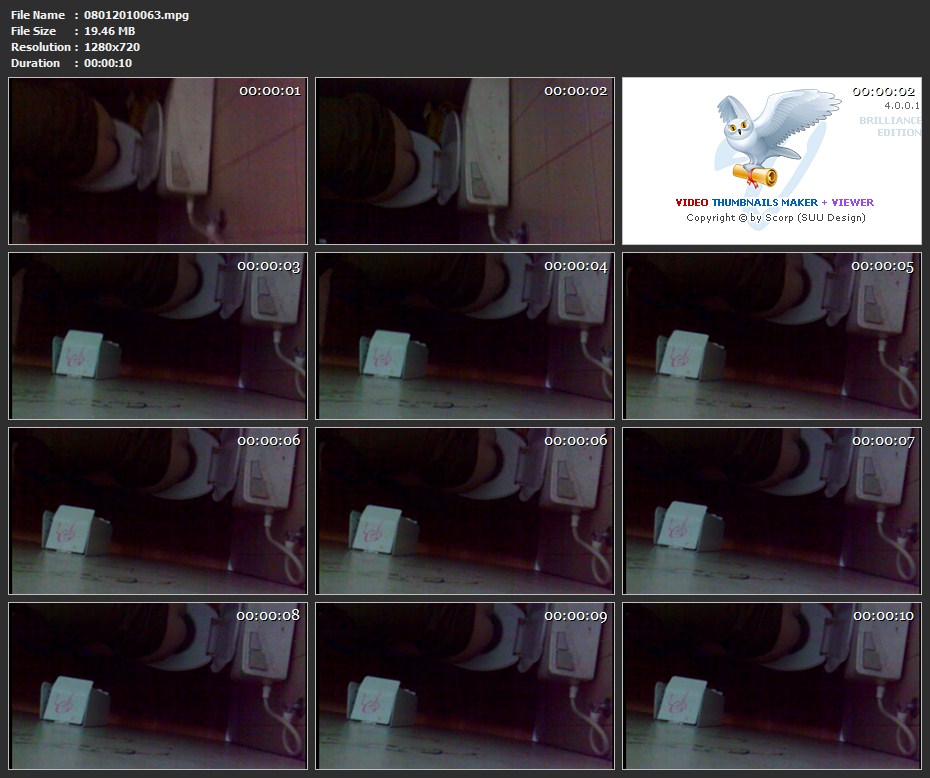Choose the 00:00:08 thumbnail
The width and height of the screenshot is (930, 778).
pos(158,686)
